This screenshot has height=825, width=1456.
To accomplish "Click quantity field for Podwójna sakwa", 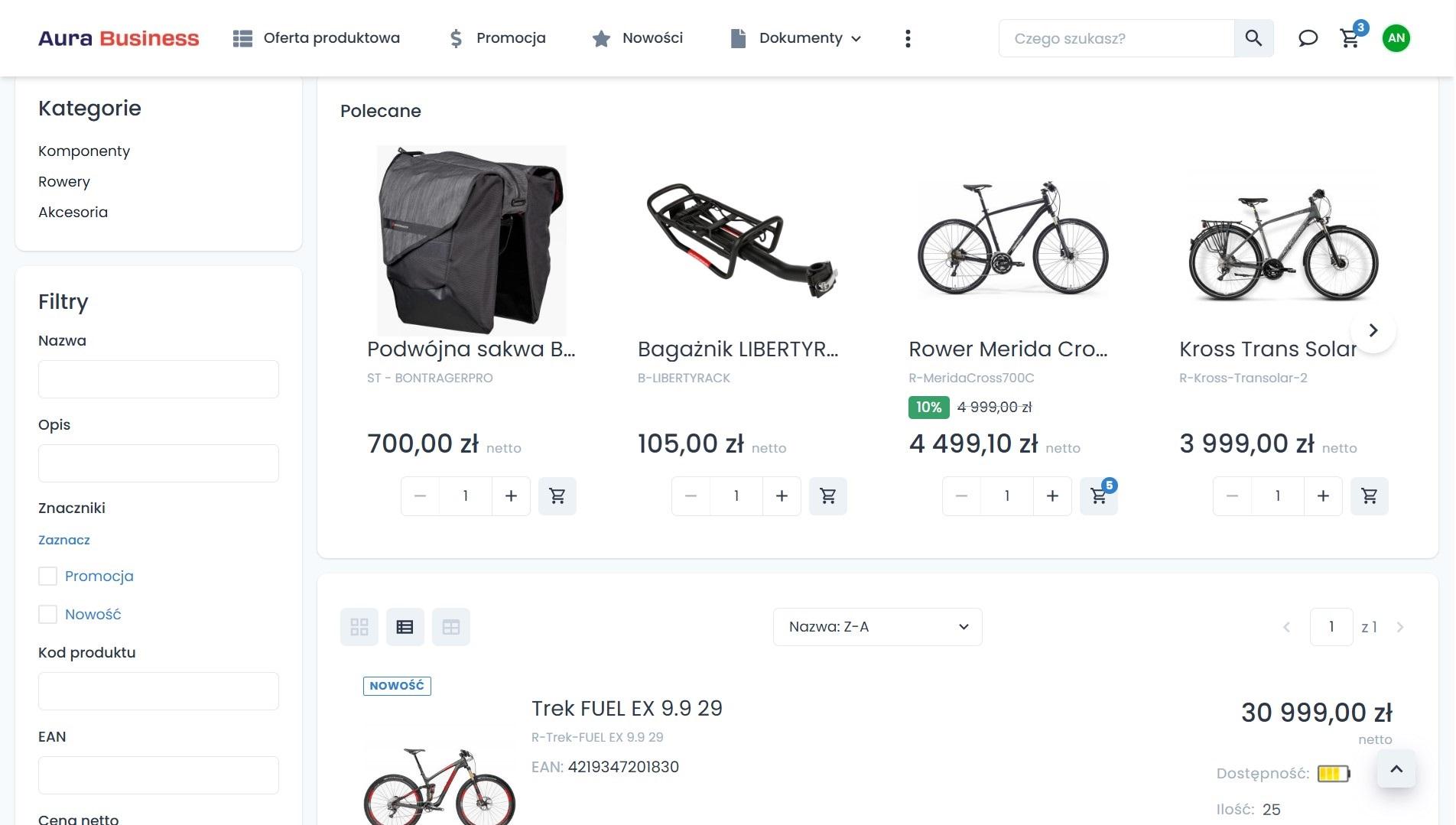I will (466, 496).
